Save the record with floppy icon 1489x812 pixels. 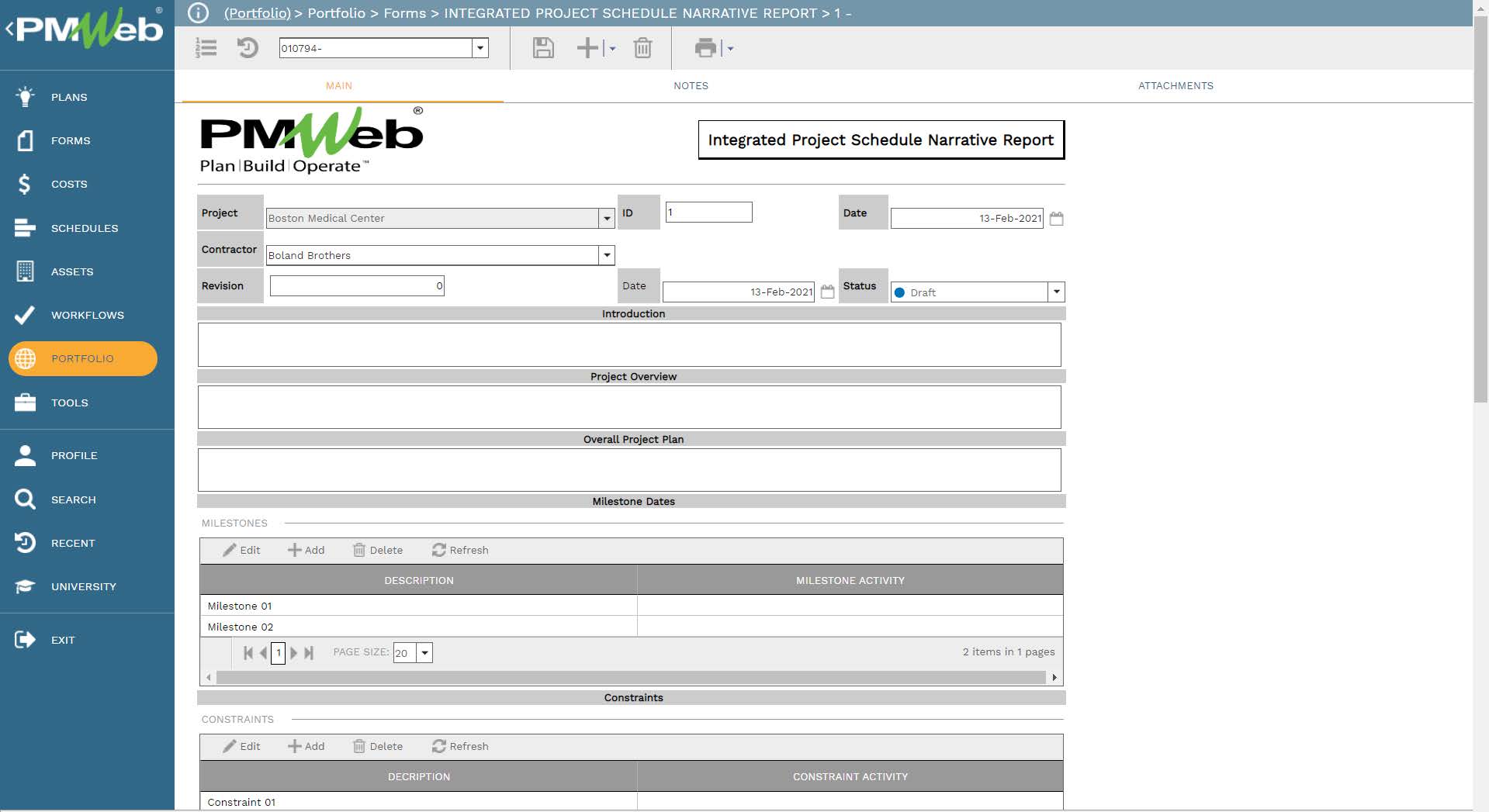tap(543, 48)
